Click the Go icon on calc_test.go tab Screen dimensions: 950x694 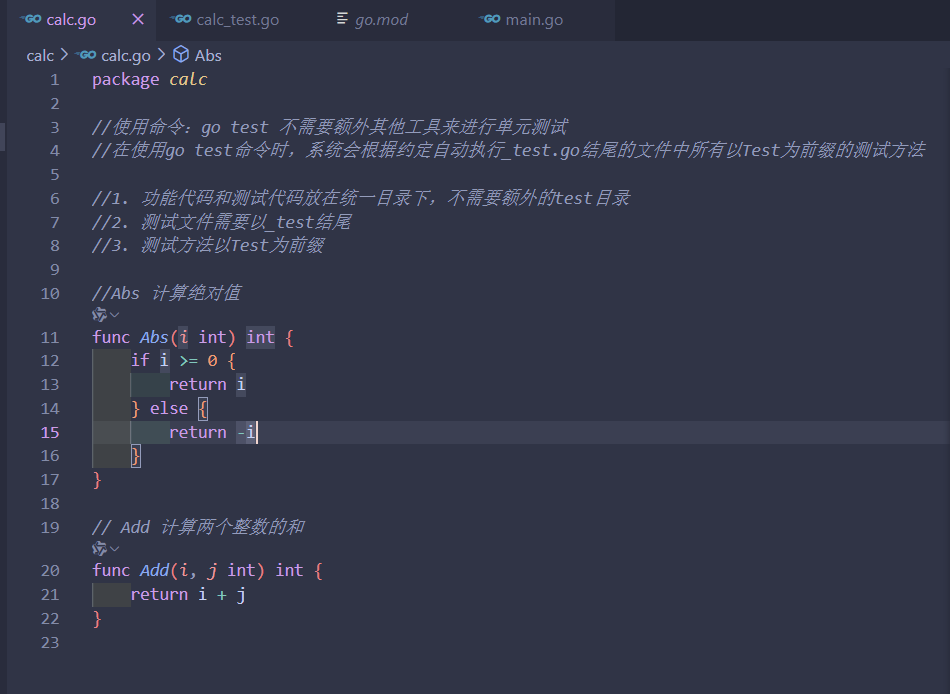click(x=181, y=19)
